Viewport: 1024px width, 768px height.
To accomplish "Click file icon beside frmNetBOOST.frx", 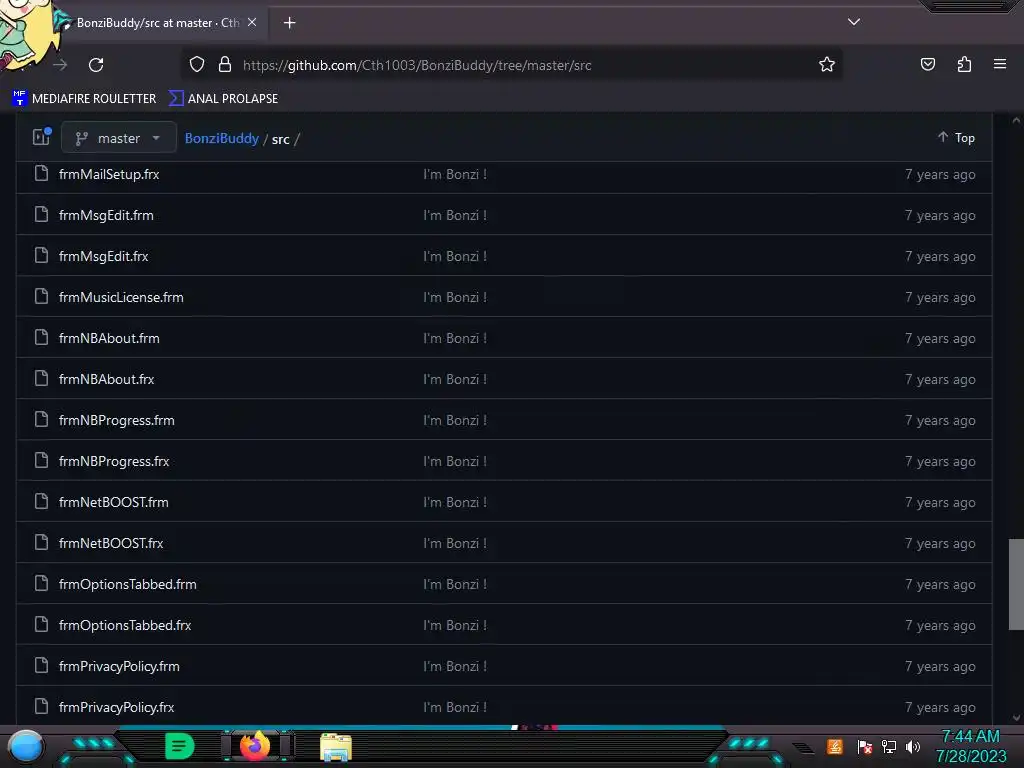I will pyautogui.click(x=41, y=542).
